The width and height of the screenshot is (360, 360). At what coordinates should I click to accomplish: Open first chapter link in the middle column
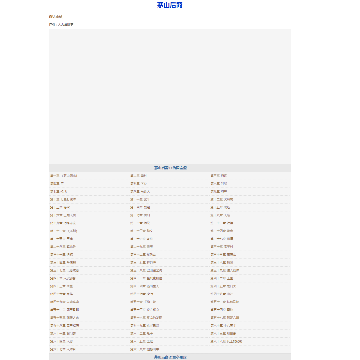click(138, 176)
